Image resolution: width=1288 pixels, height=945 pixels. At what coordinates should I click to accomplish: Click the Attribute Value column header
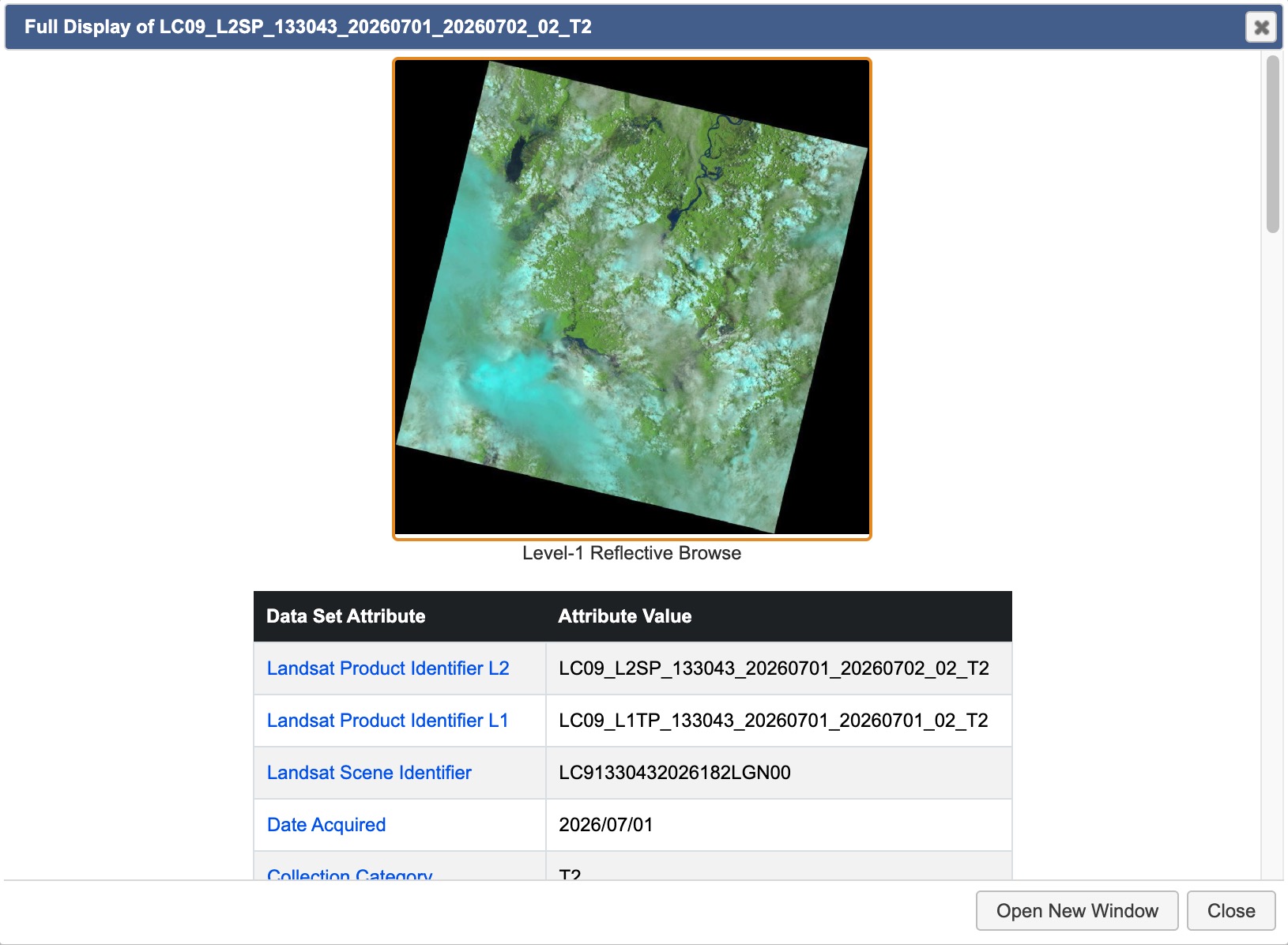click(778, 616)
